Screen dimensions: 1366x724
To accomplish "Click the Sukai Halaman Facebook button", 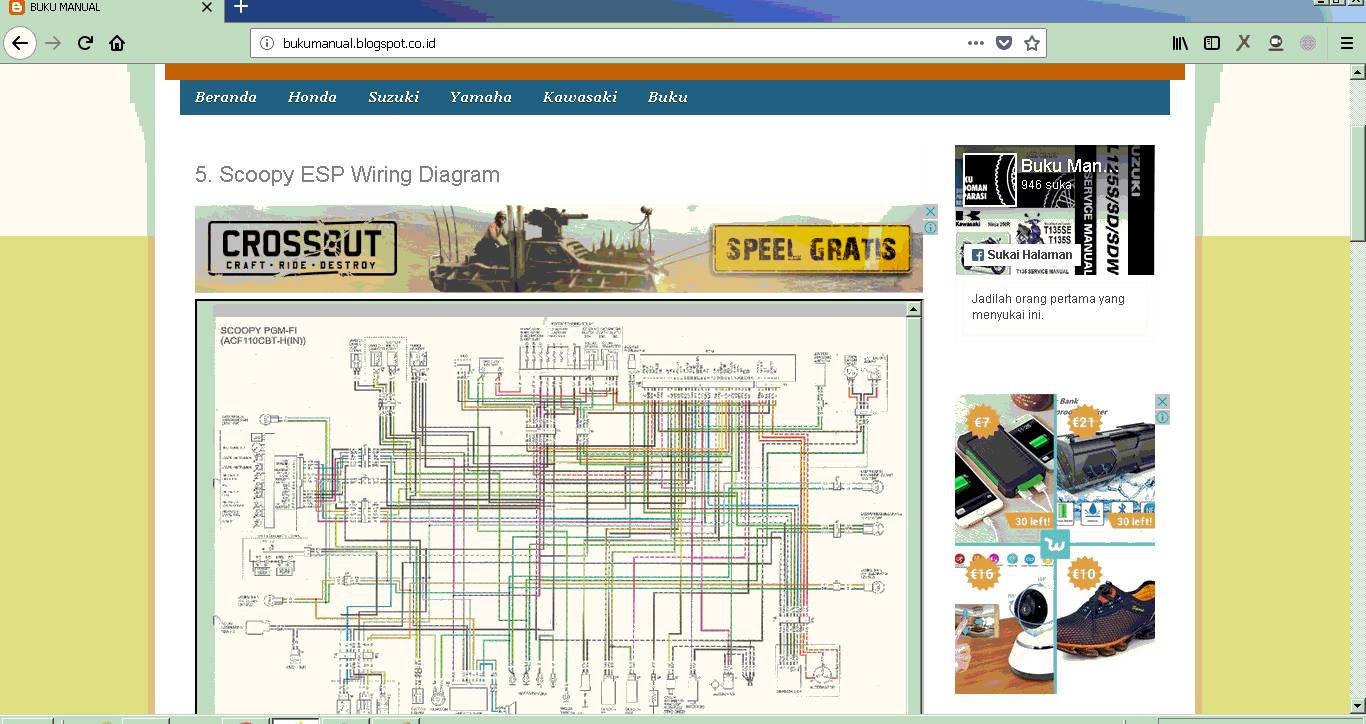I will [1021, 255].
